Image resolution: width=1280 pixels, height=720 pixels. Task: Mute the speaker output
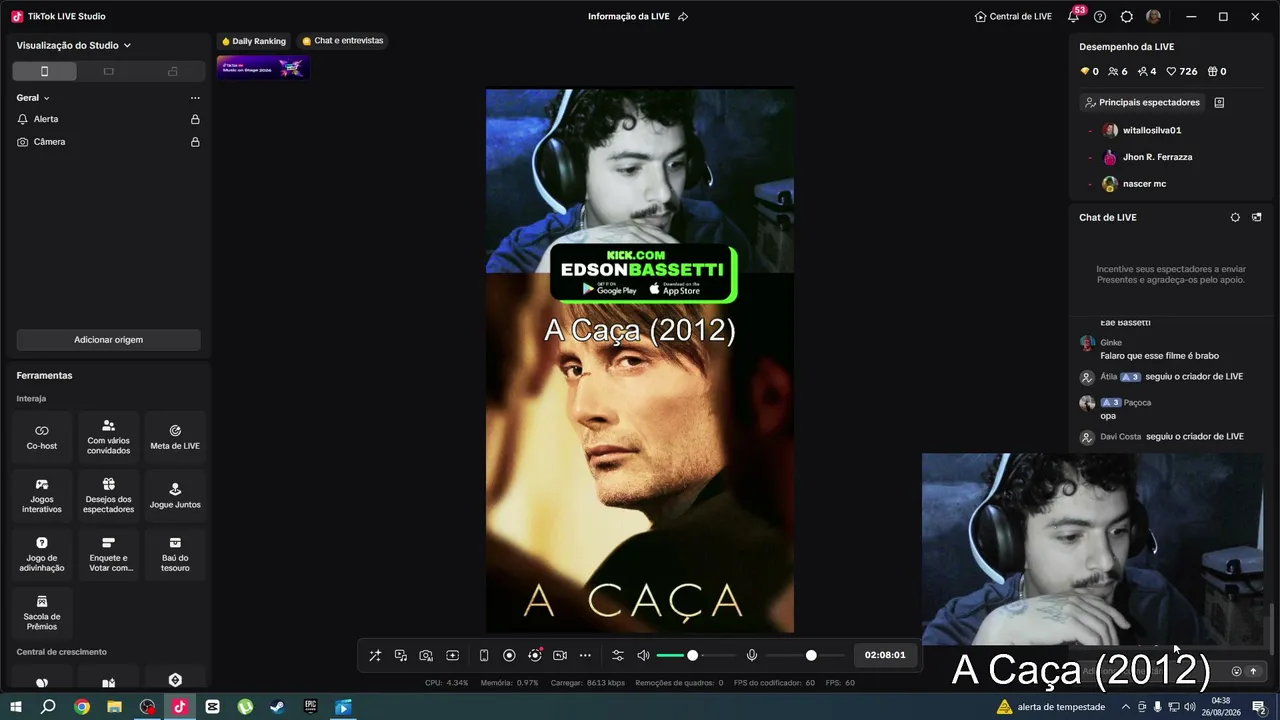pyautogui.click(x=643, y=655)
